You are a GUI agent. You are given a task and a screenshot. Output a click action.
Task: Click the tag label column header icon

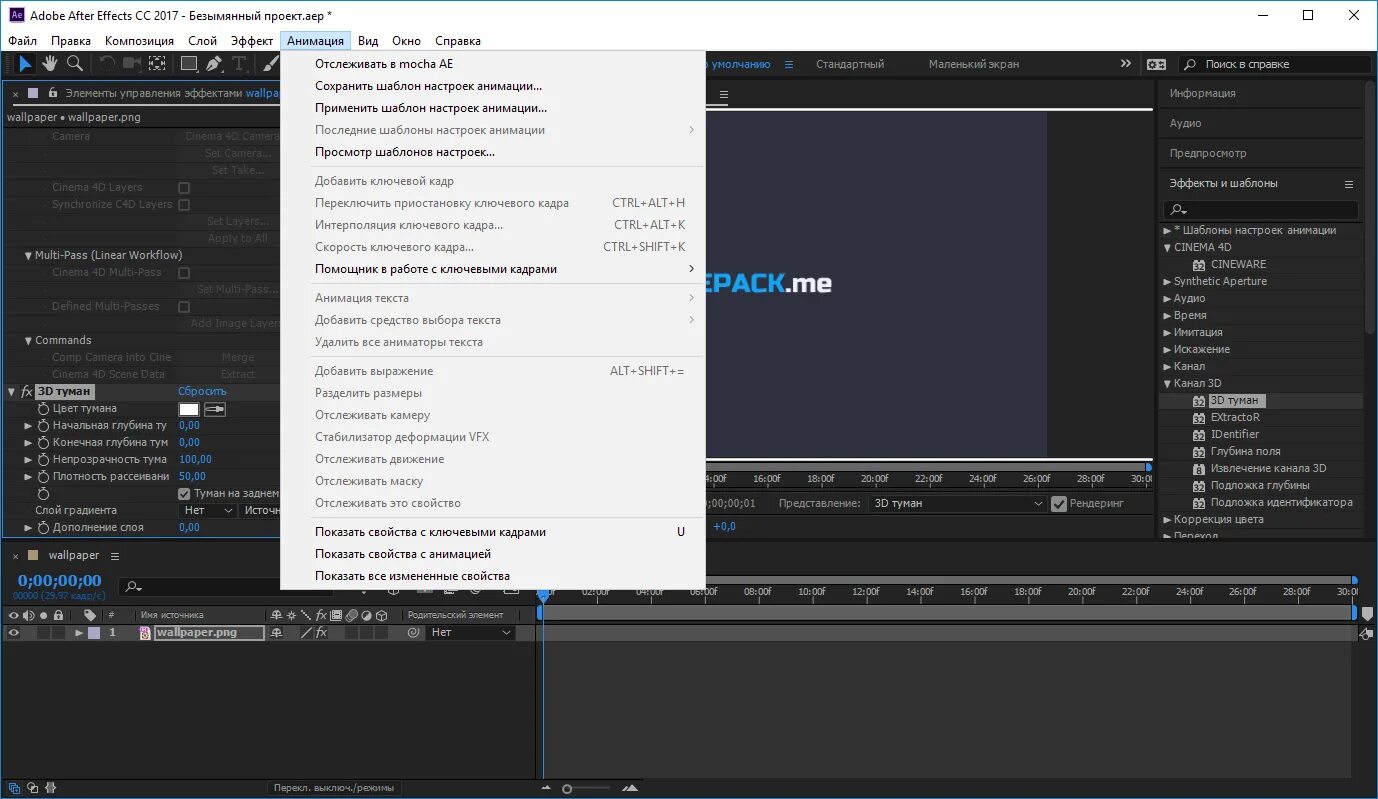[x=89, y=615]
